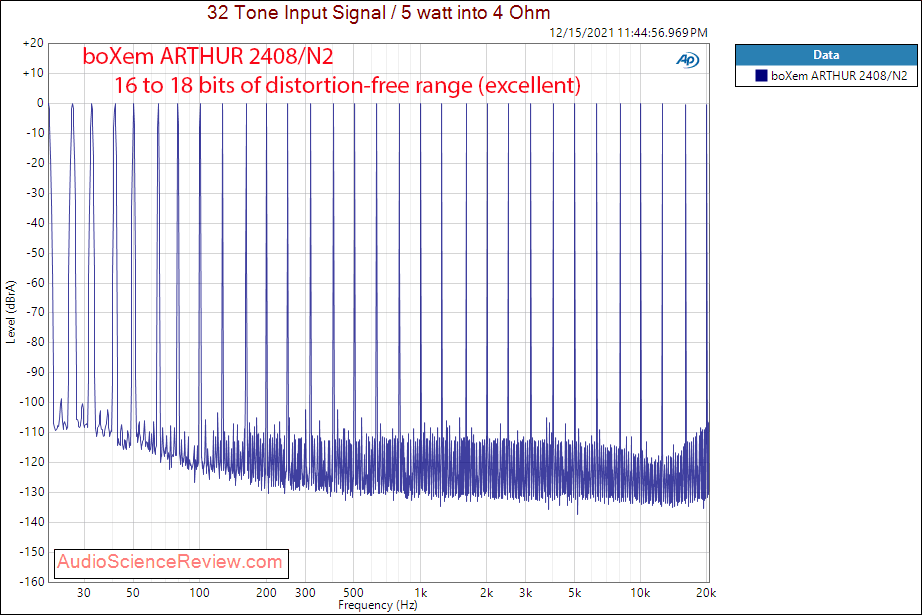
Task: Click the 2k tick label on frequency axis
Action: click(486, 593)
